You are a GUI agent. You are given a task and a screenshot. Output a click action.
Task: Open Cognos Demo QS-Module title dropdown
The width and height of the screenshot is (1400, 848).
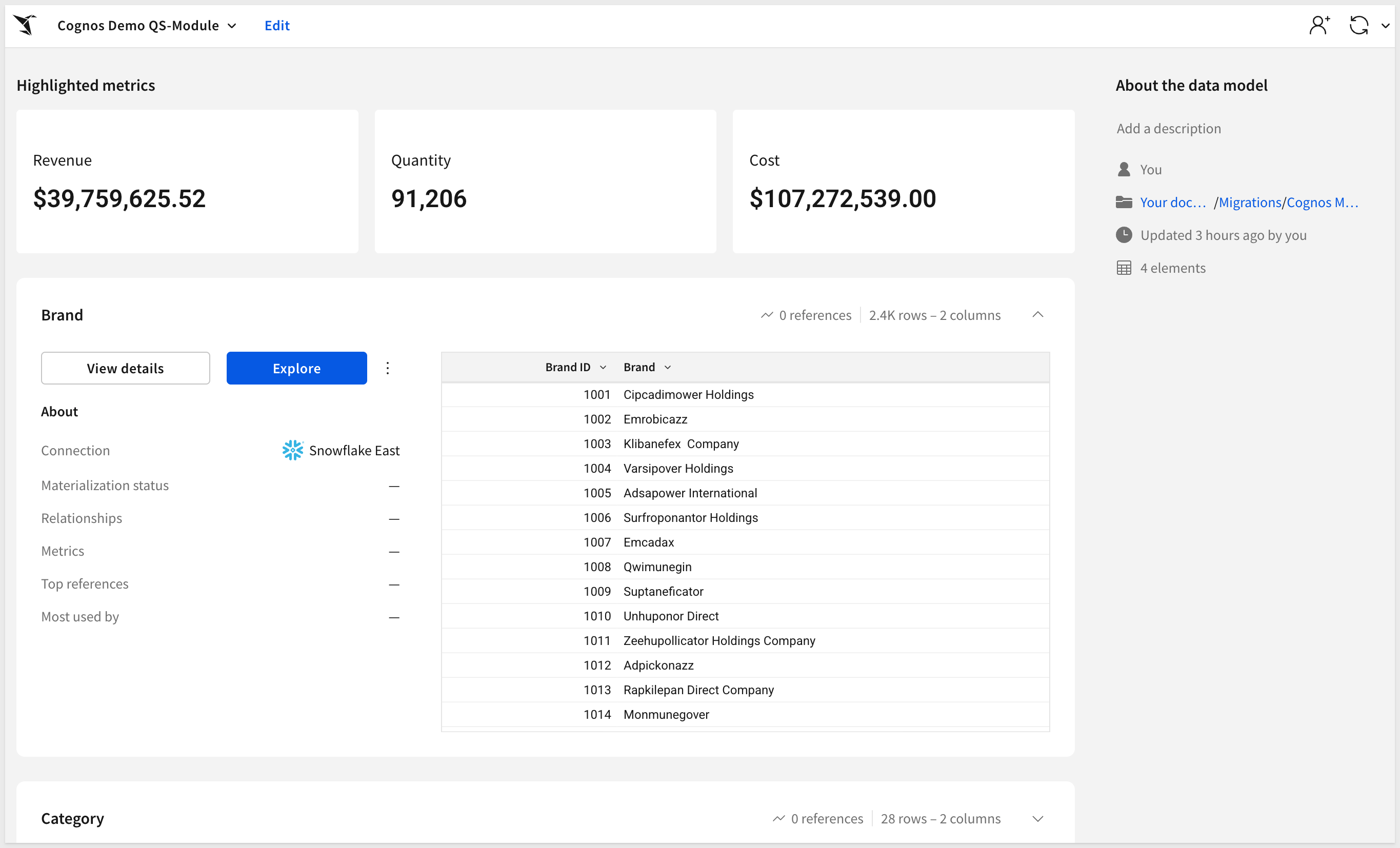(x=232, y=26)
